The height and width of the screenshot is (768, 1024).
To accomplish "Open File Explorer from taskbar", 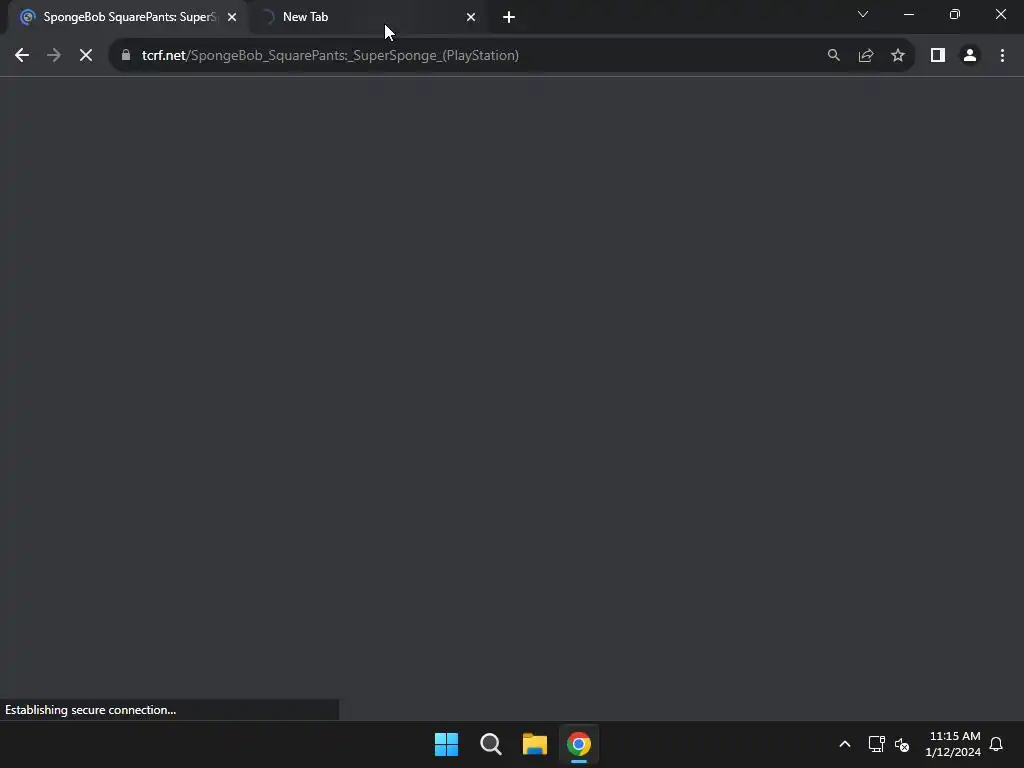I will [x=535, y=744].
